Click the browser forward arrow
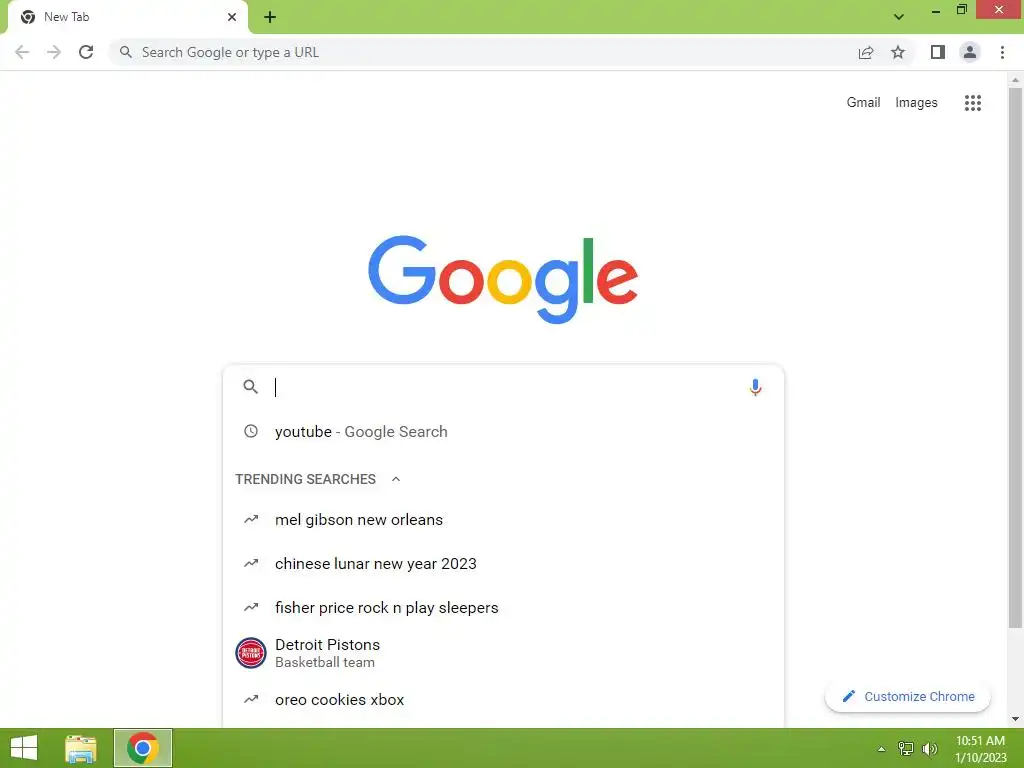 pos(54,52)
